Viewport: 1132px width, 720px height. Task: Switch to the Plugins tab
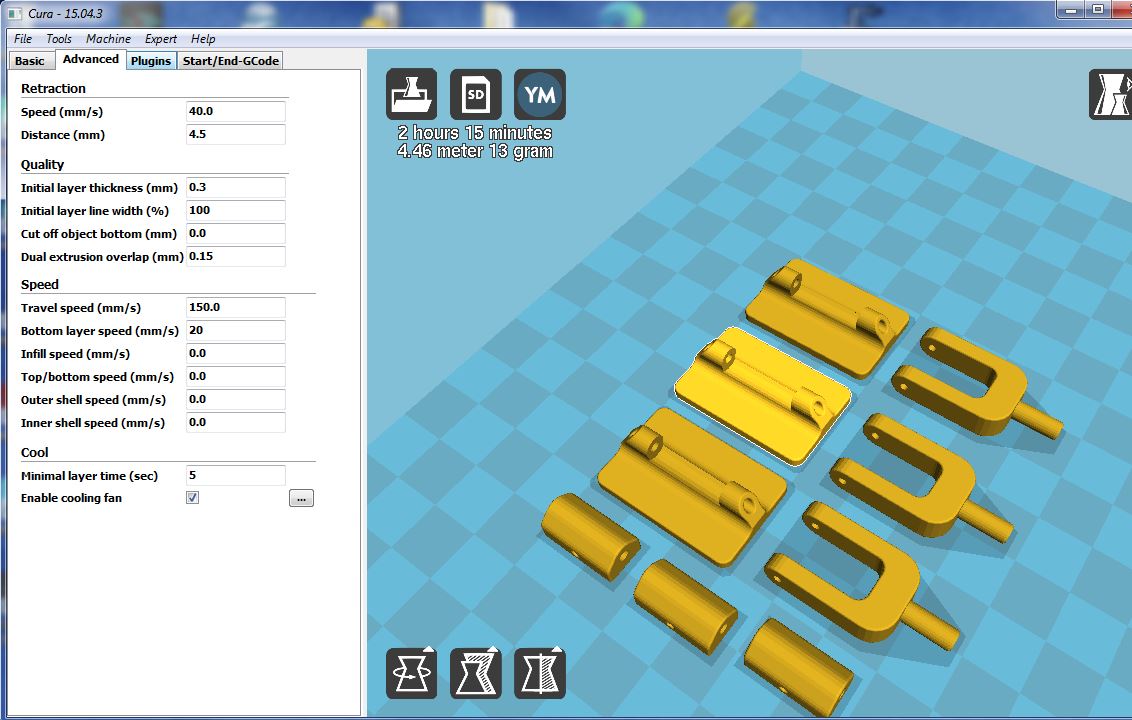point(151,61)
